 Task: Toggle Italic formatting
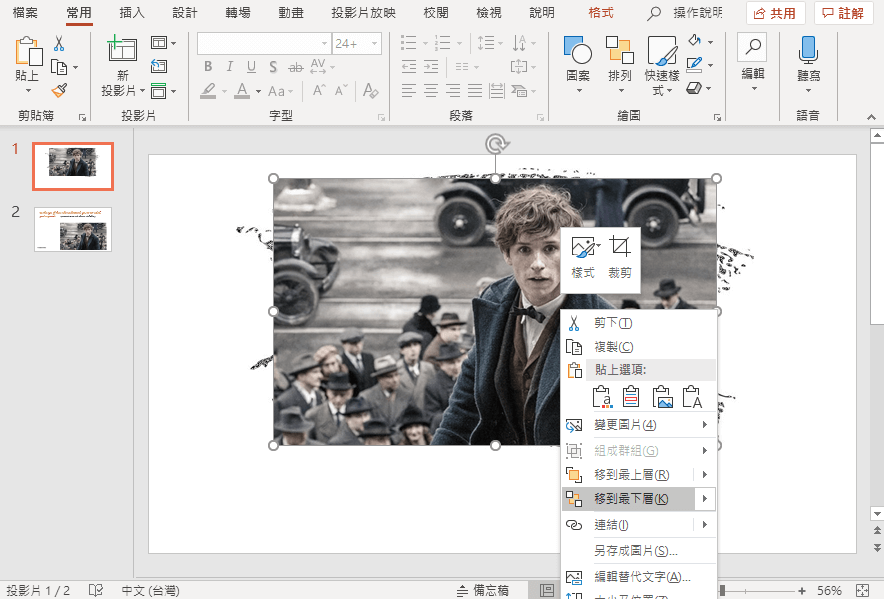click(x=229, y=67)
